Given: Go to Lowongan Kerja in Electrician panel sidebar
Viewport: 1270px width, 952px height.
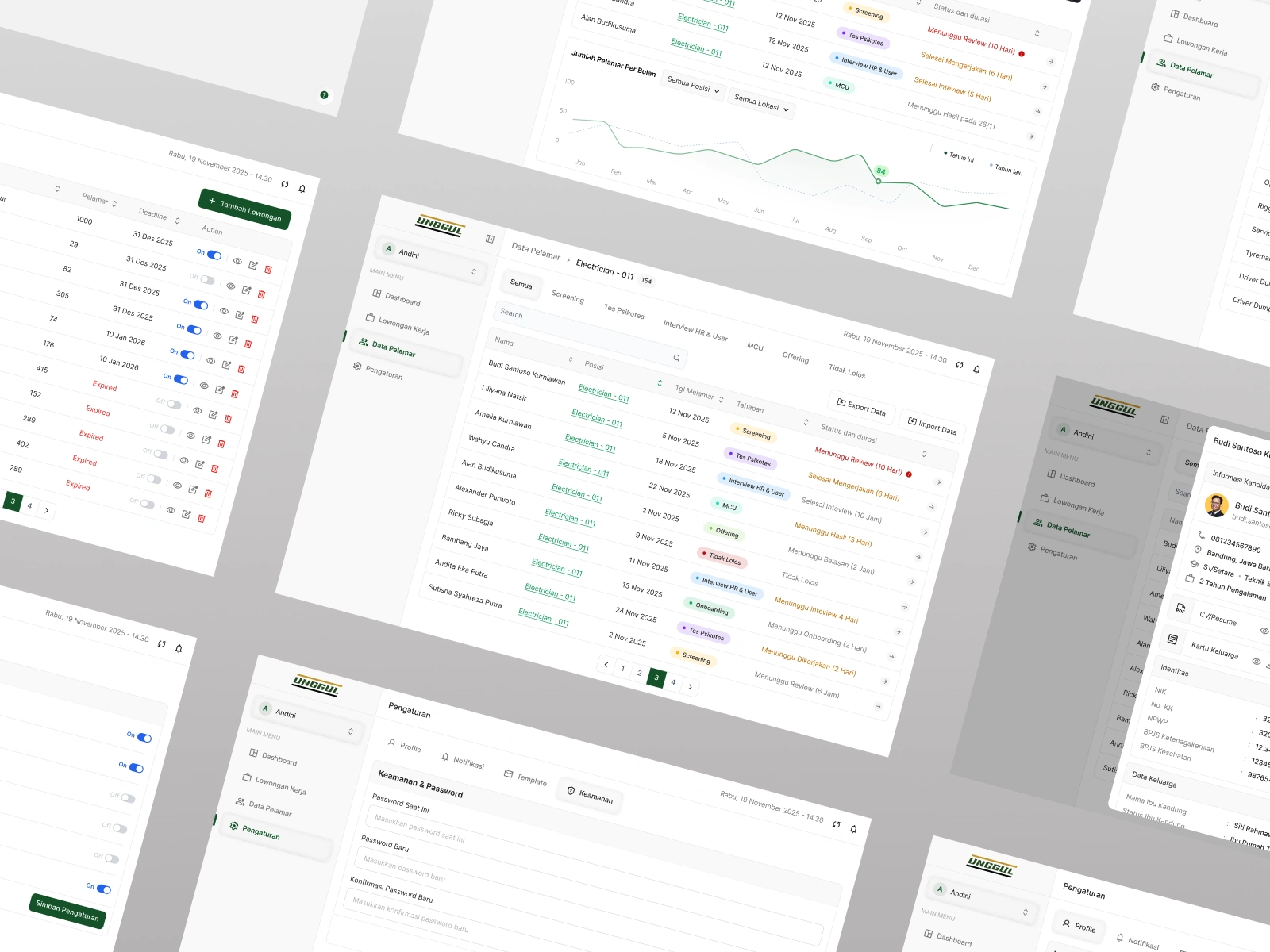Looking at the screenshot, I should point(398,324).
